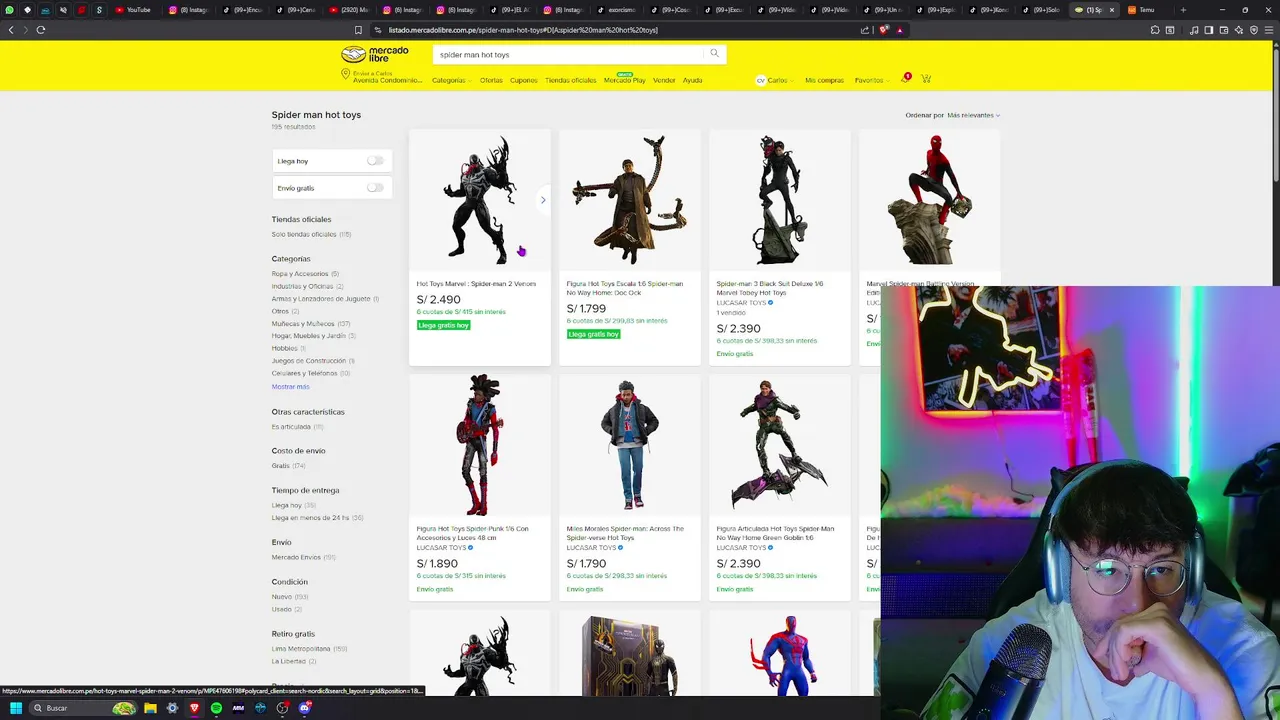Viewport: 1280px width, 720px height.
Task: Open Green Goblin figure listing title
Action: (x=775, y=533)
